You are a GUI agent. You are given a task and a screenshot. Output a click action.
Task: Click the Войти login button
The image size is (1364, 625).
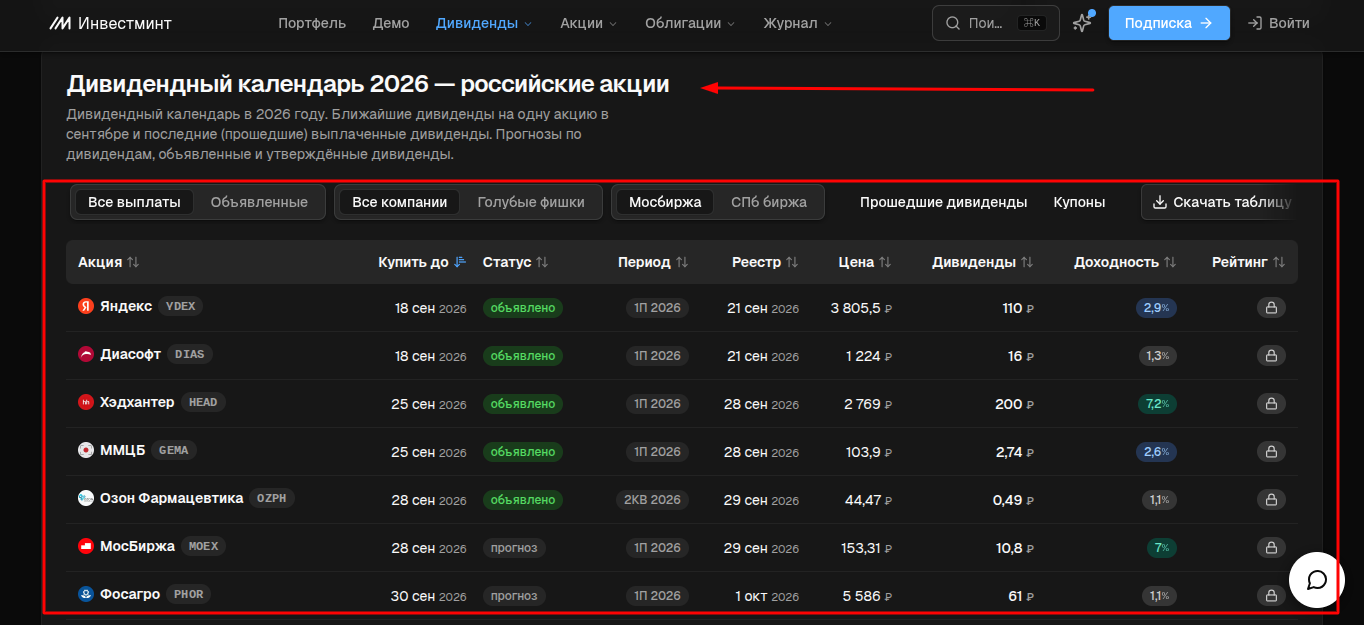(1278, 23)
